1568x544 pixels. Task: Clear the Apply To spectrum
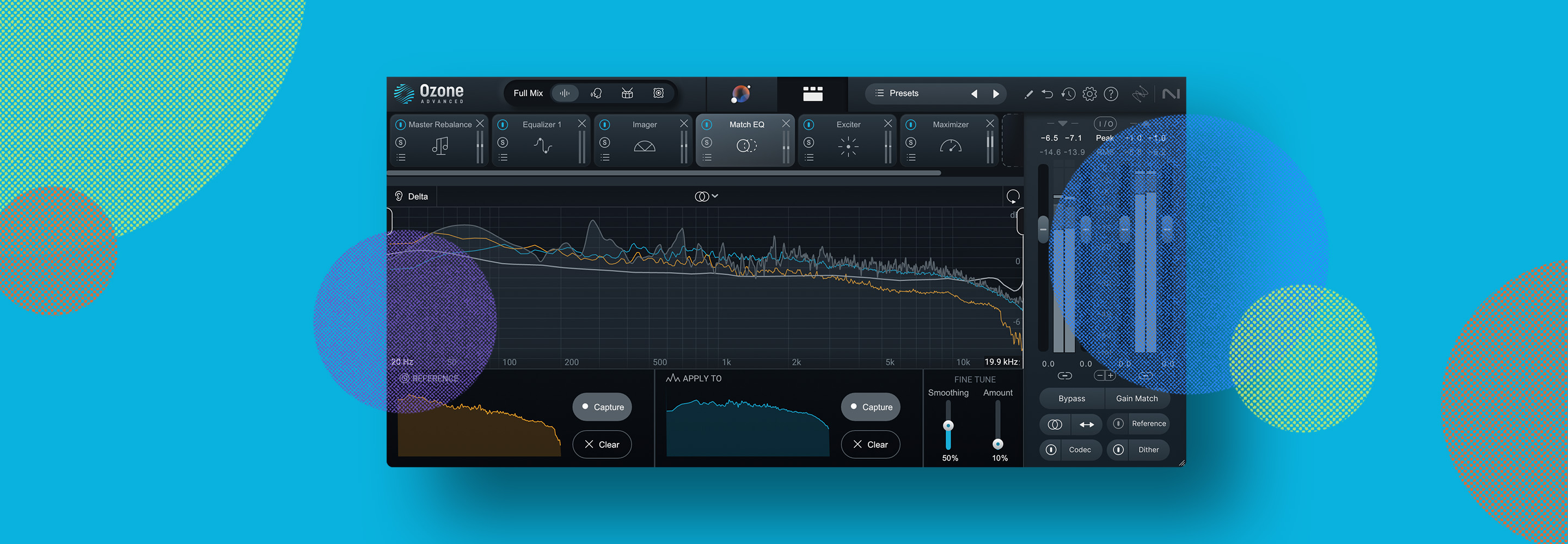(x=871, y=444)
